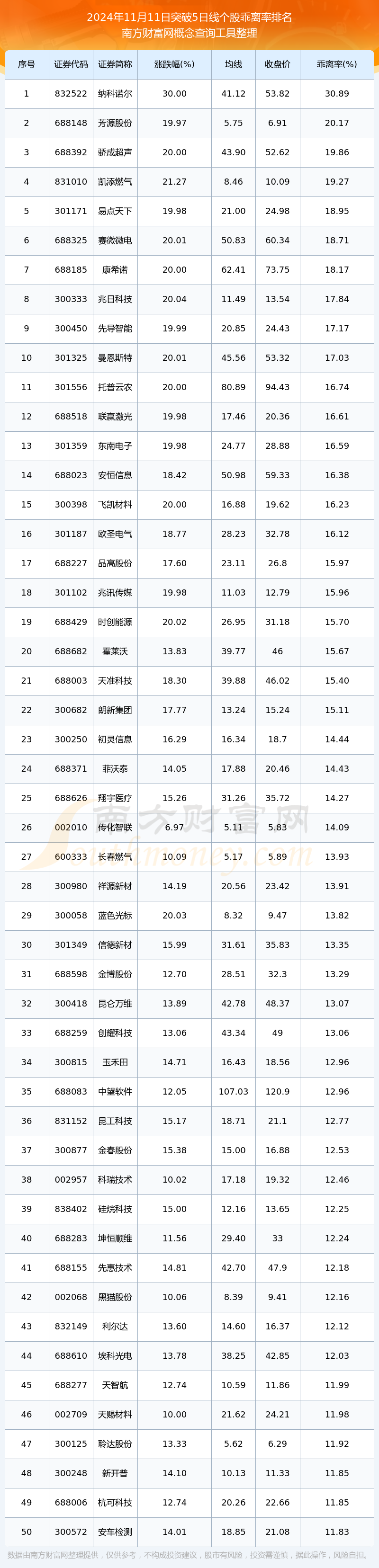Image resolution: width=379 pixels, height=1568 pixels.
Task: Click stock name 天准科技
Action: (115, 680)
